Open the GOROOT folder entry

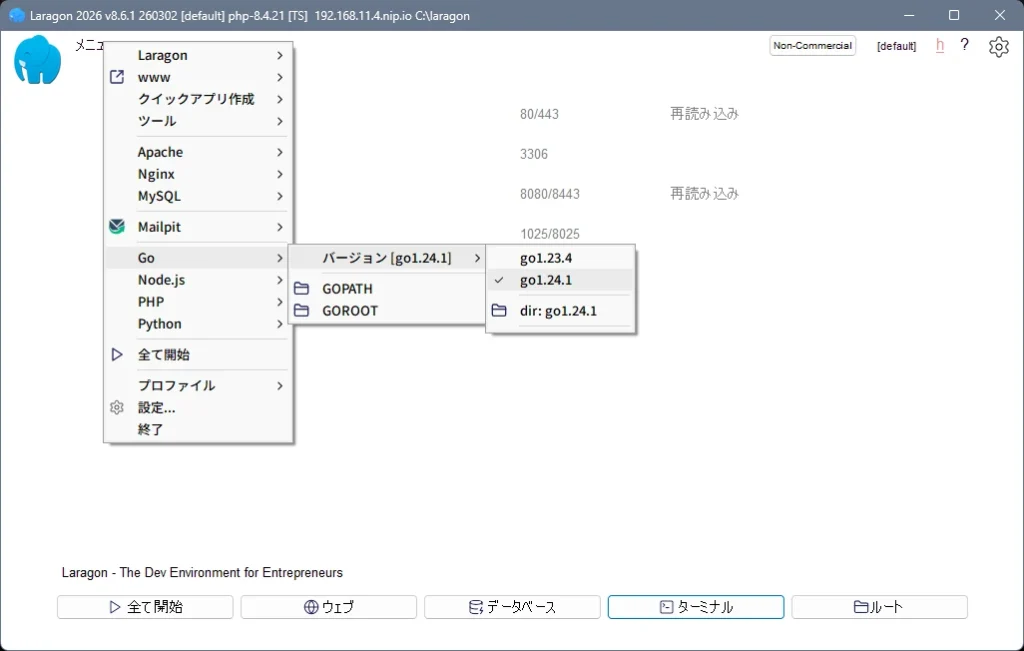pos(387,311)
